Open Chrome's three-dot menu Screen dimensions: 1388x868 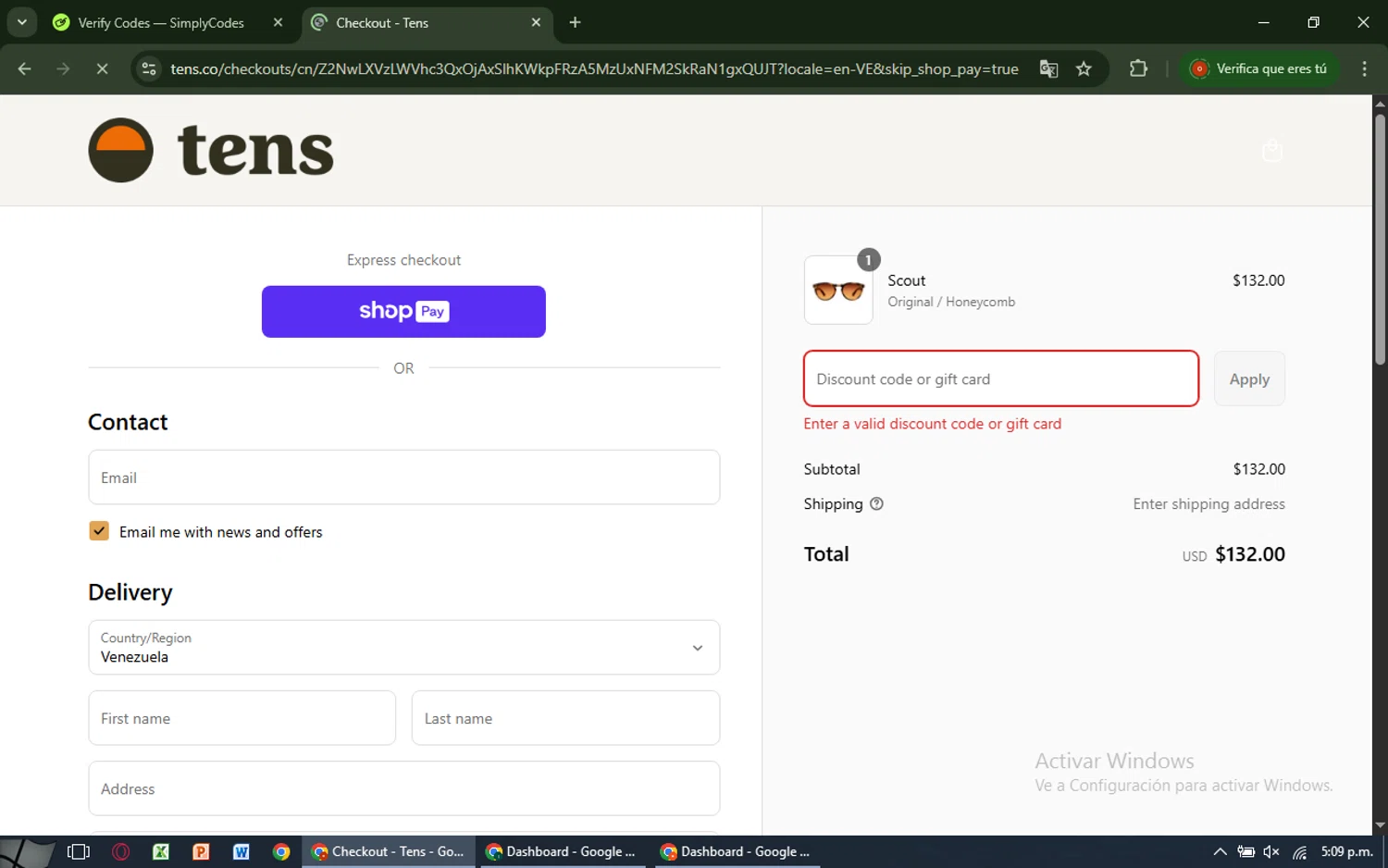pyautogui.click(x=1364, y=69)
